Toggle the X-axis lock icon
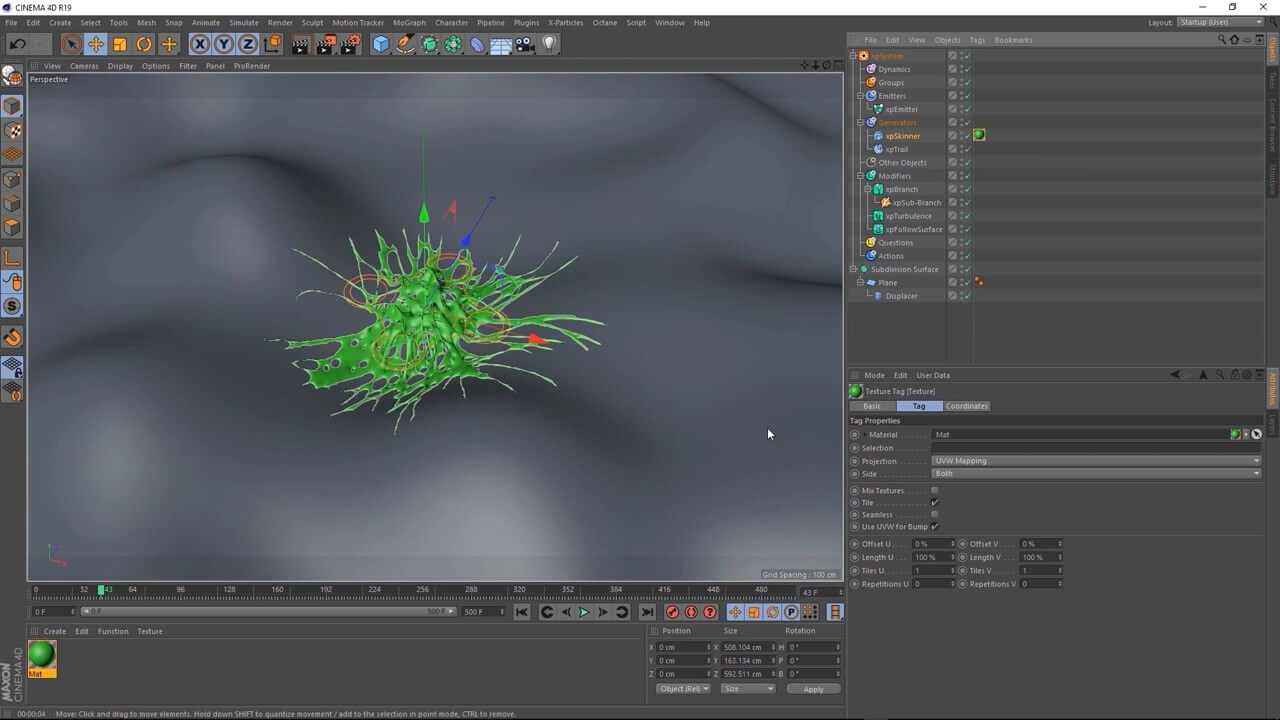This screenshot has height=720, width=1280. point(200,44)
